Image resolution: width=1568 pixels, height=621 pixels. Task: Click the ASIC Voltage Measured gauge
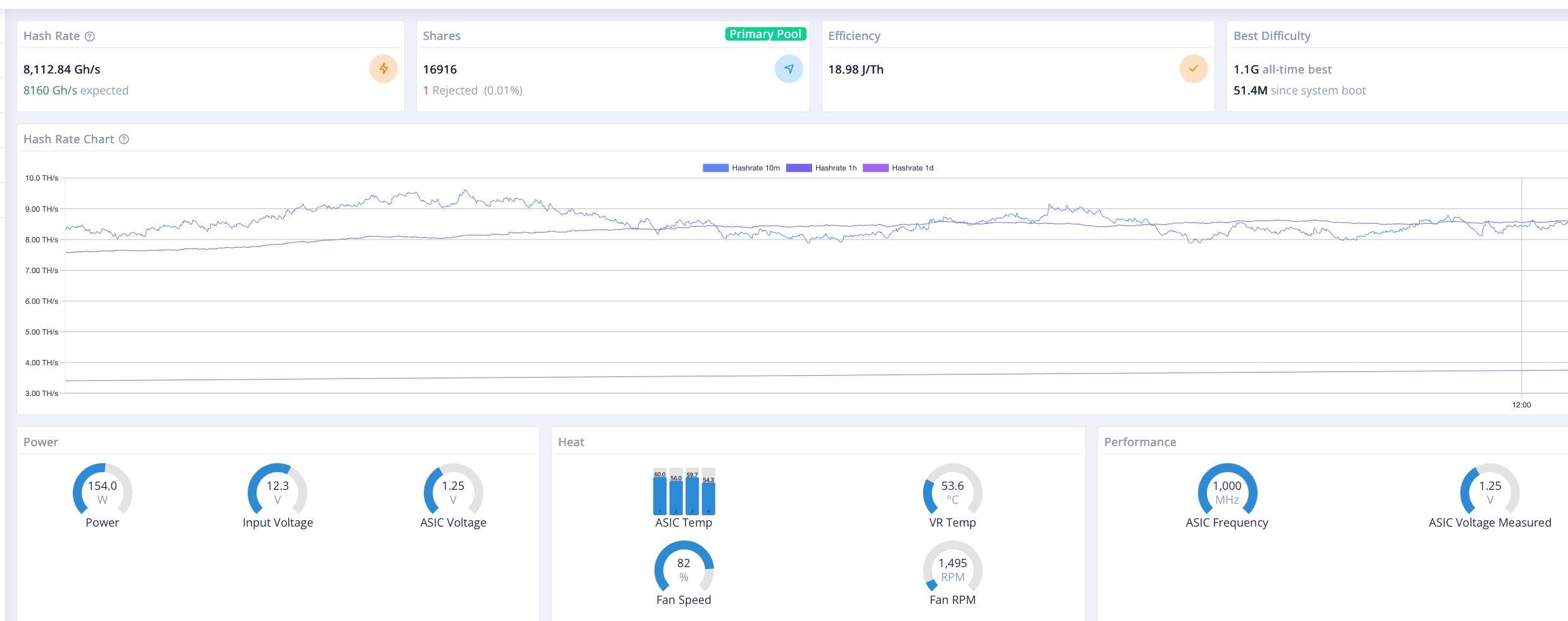point(1489,492)
